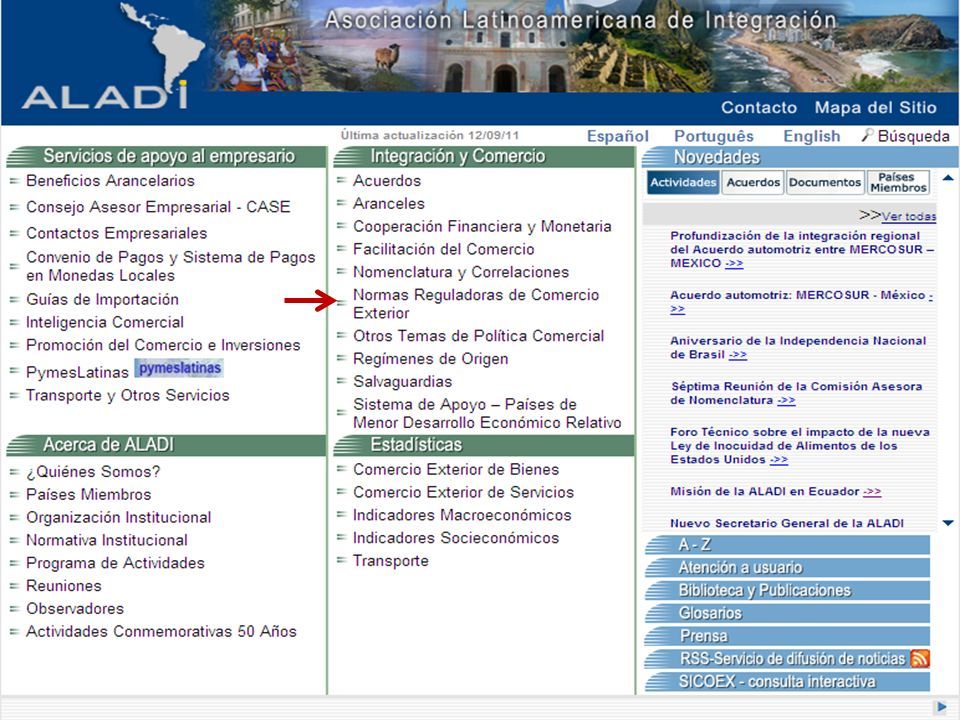The height and width of the screenshot is (720, 960).
Task: Open Actividades Conmemorativas 50 Años
Action: (x=161, y=631)
